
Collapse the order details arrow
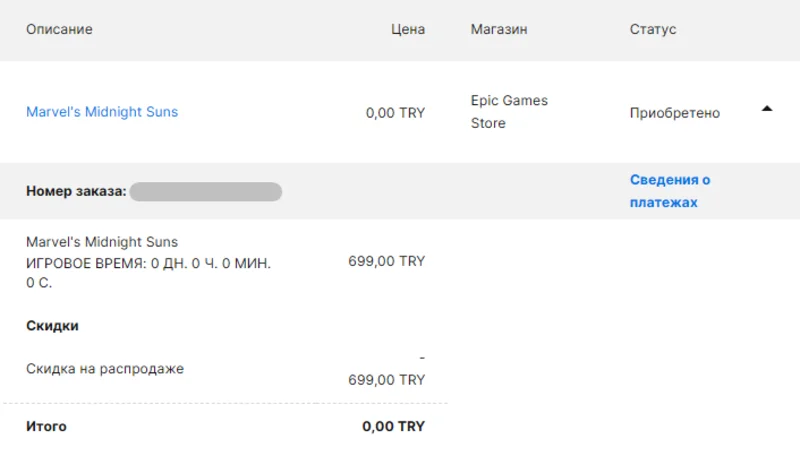(767, 109)
